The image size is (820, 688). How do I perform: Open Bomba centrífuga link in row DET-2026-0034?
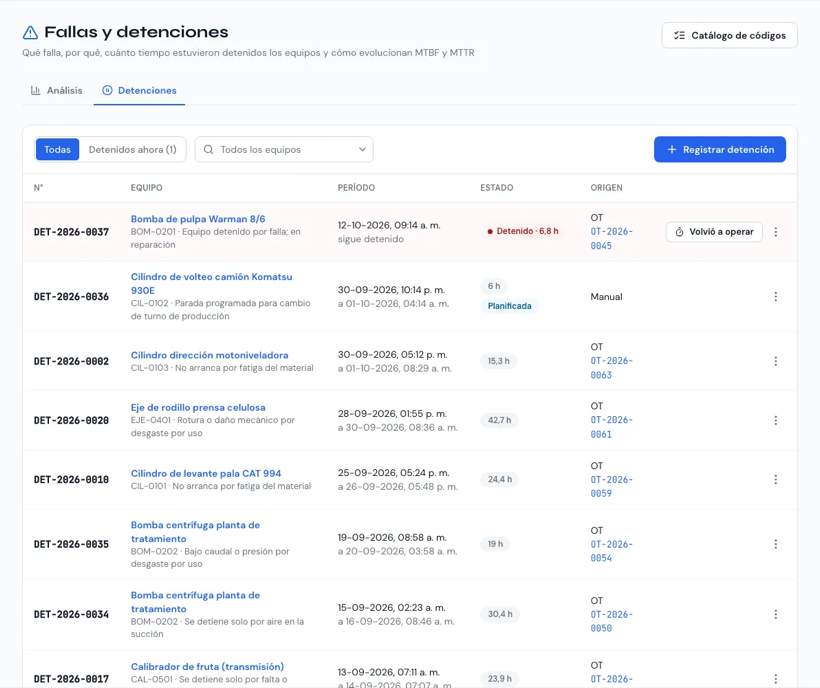click(x=195, y=602)
